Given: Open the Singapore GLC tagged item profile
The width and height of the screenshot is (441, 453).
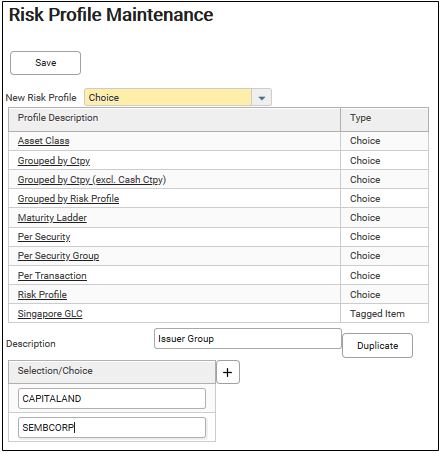Looking at the screenshot, I should tap(50, 314).
